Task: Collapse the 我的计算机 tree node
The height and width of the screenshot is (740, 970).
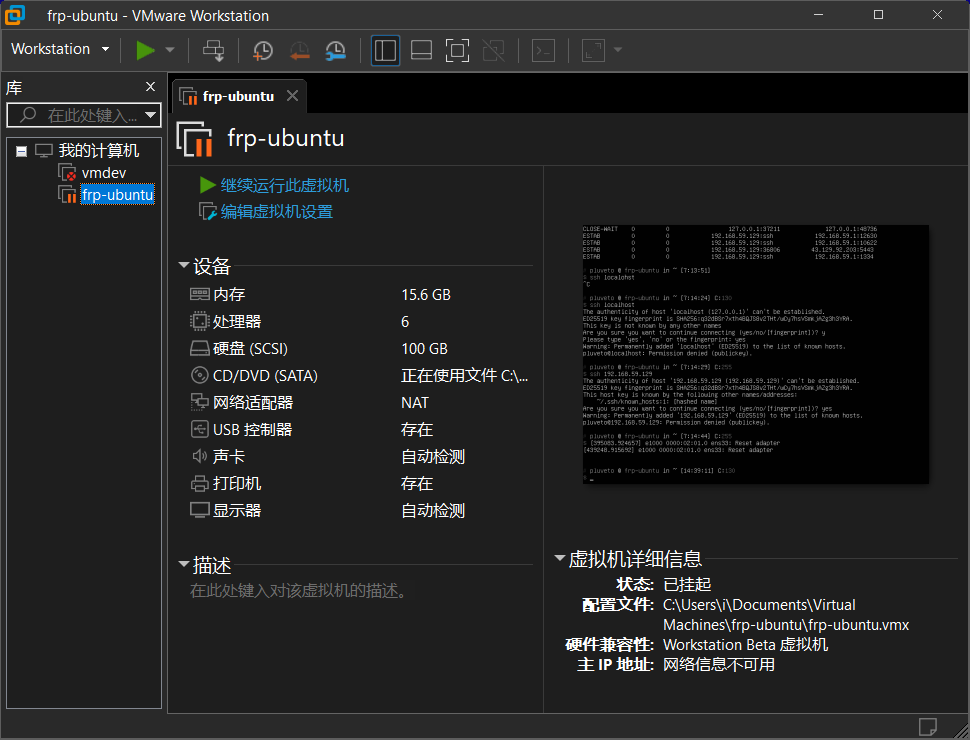Action: pos(22,151)
